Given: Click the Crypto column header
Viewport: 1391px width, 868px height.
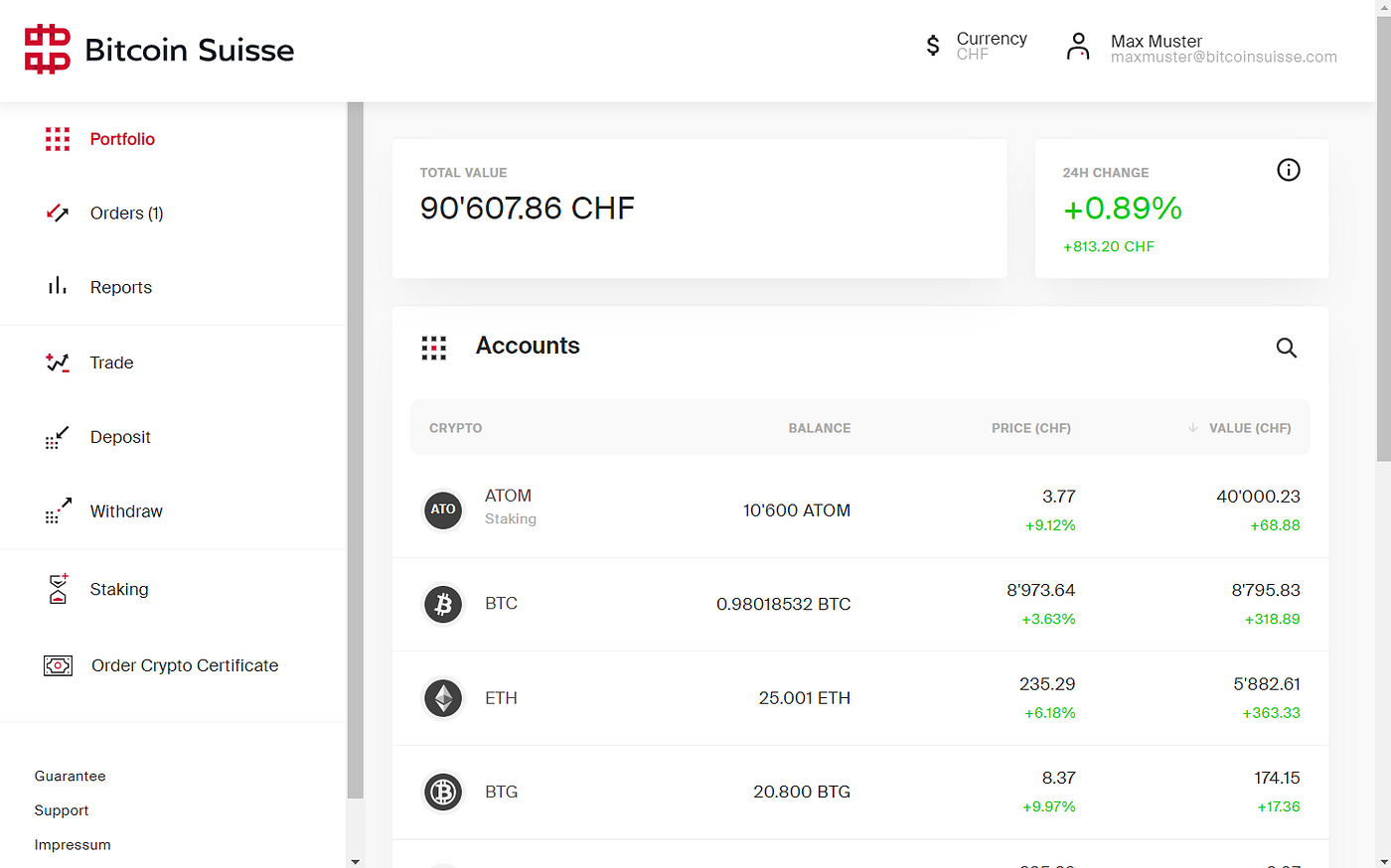Looking at the screenshot, I should [x=456, y=428].
